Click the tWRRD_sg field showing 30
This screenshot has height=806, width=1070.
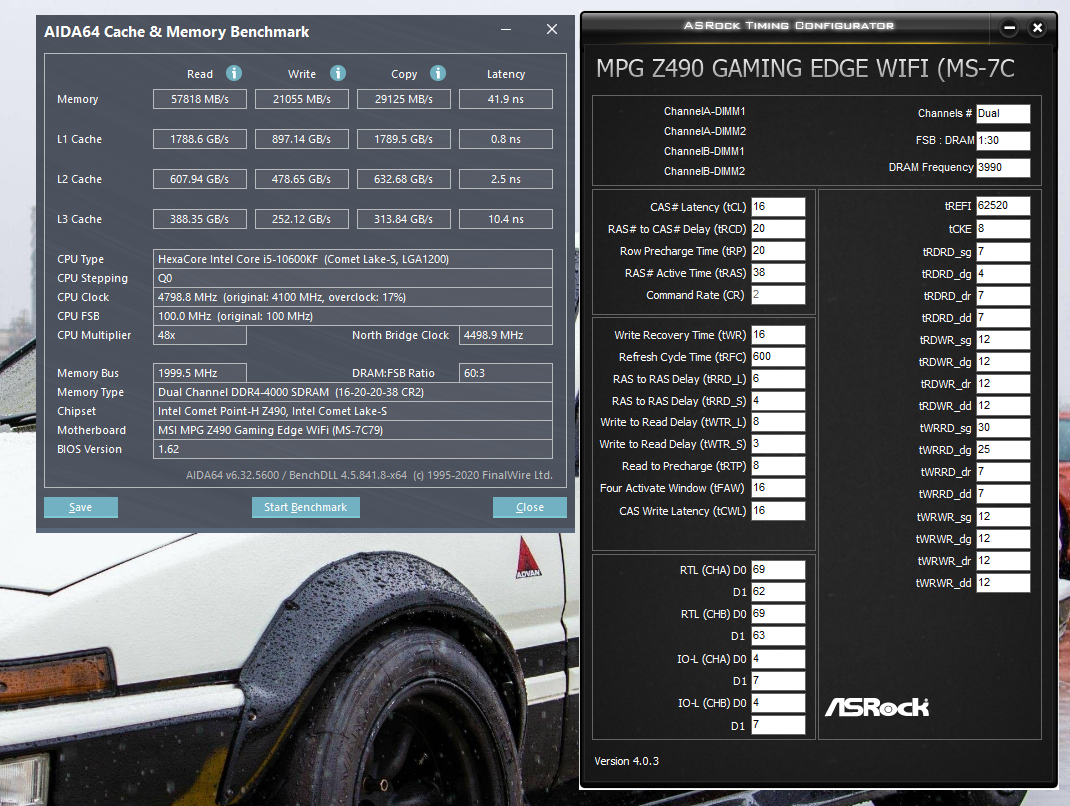coord(1003,428)
